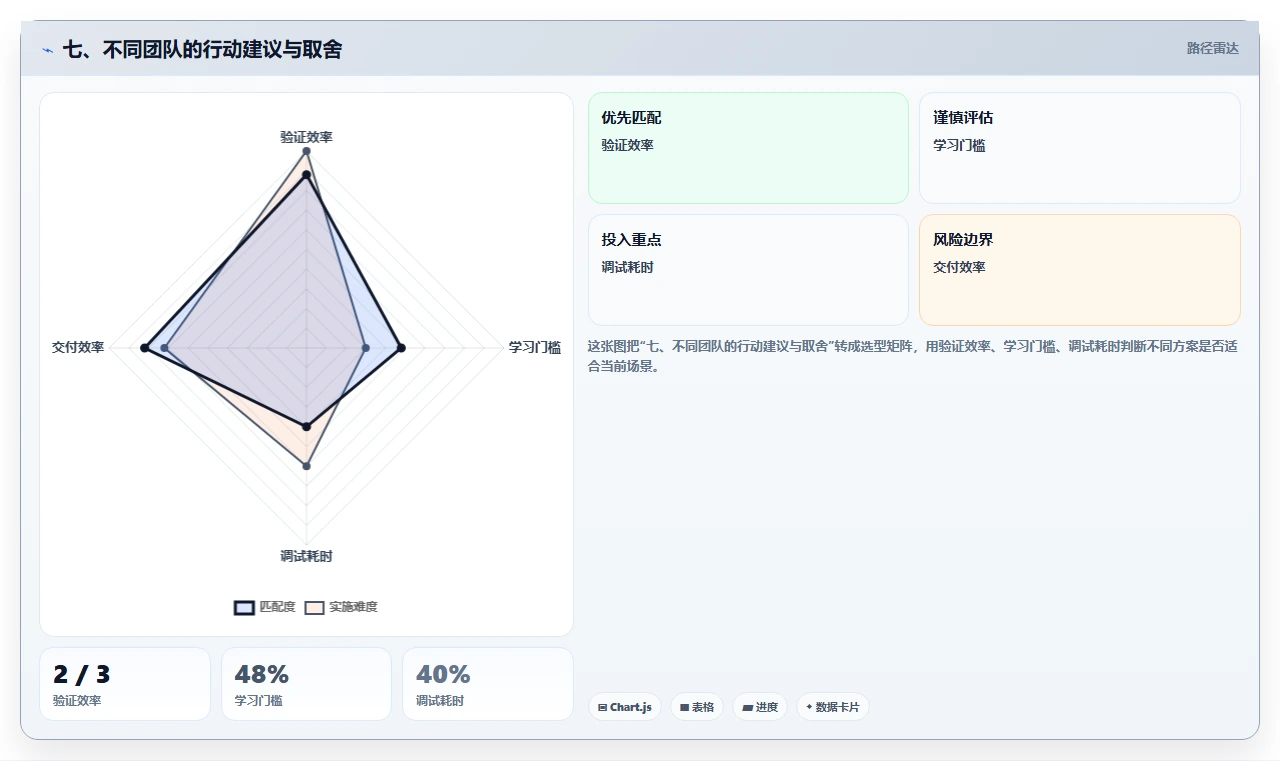Image resolution: width=1280 pixels, height=761 pixels.
Task: Toggle the 匹配度 legend entry
Action: [x=265, y=607]
